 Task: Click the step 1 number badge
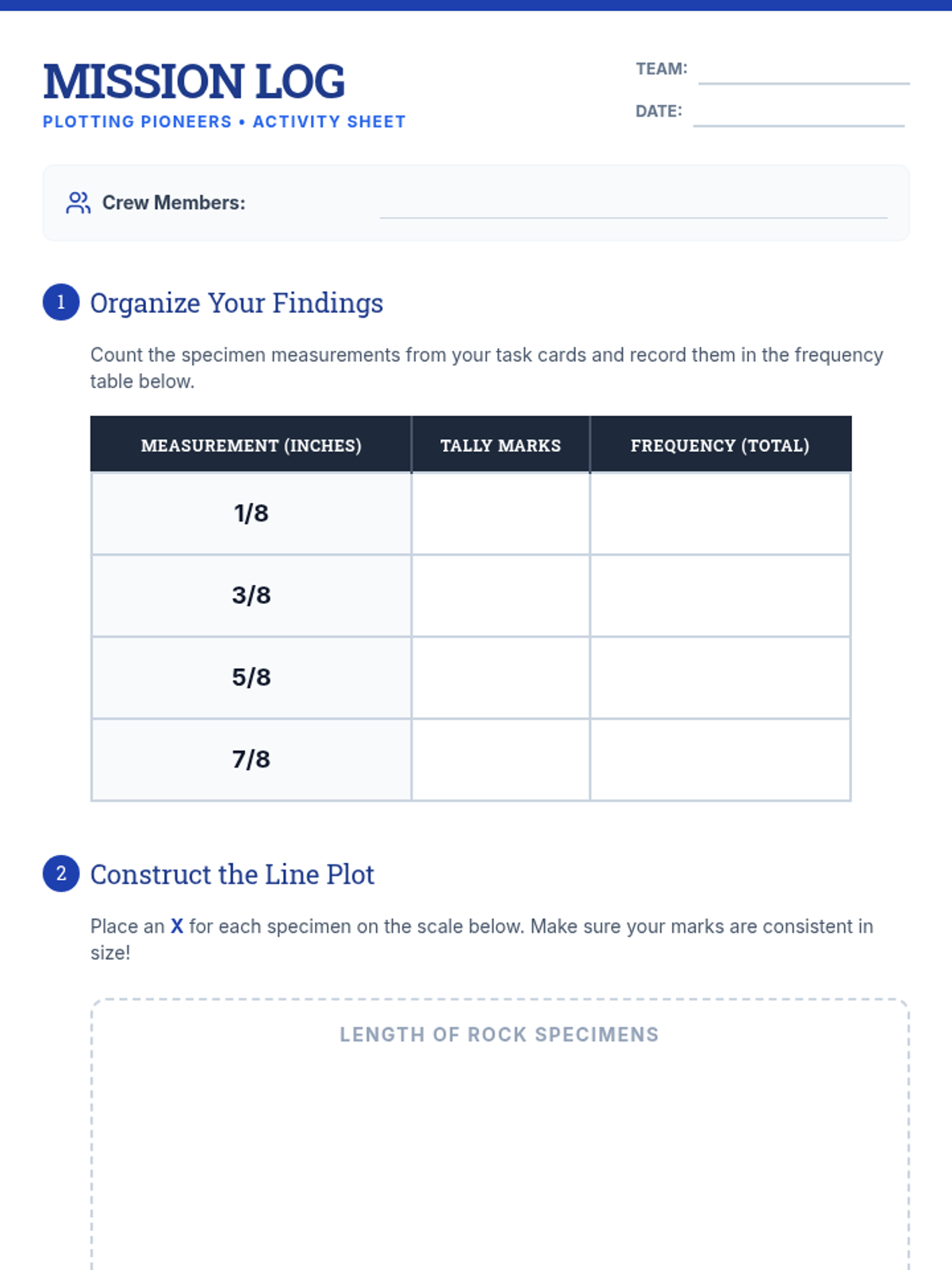[x=61, y=302]
